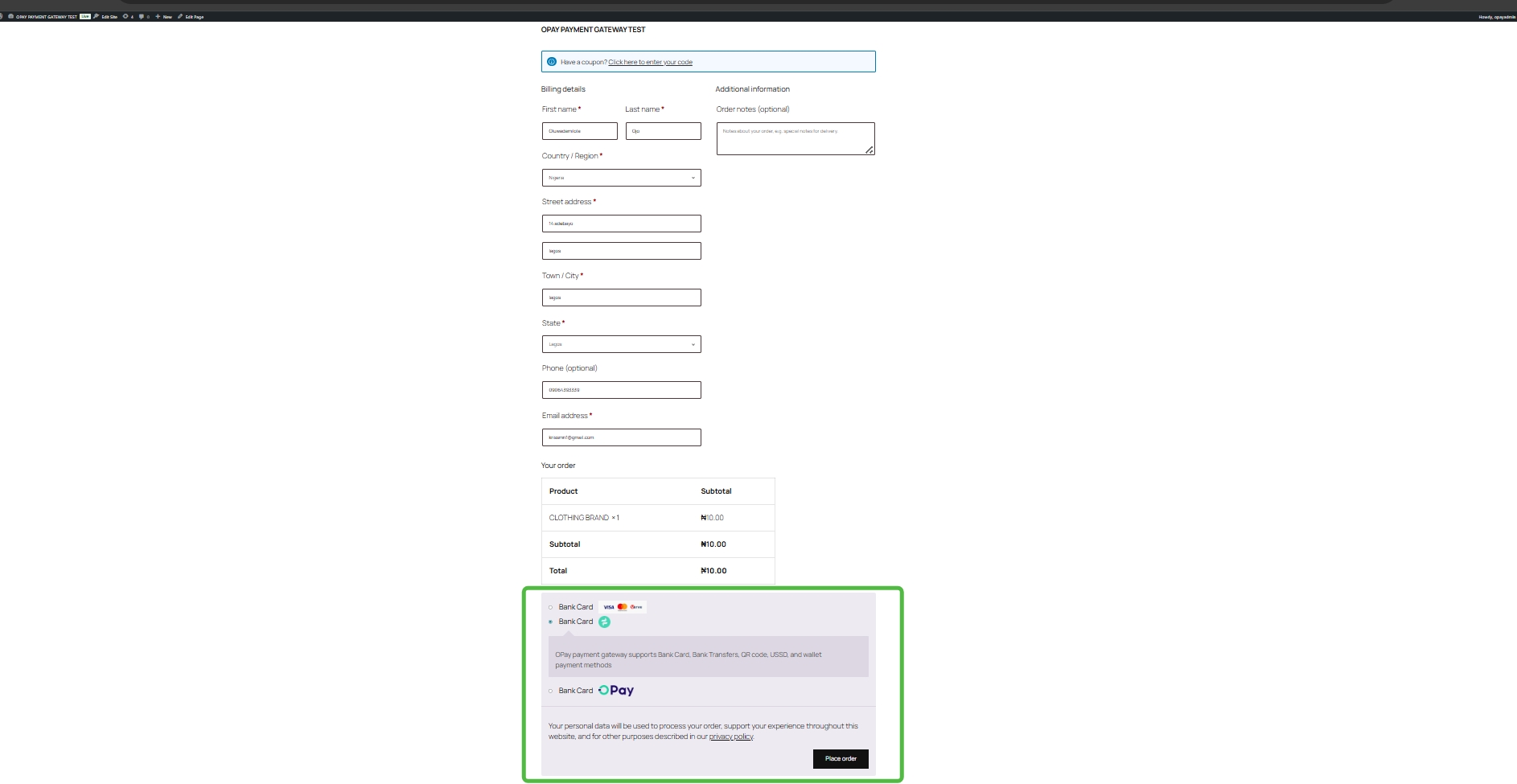Open the comments bubble in admin bar

tap(142, 16)
